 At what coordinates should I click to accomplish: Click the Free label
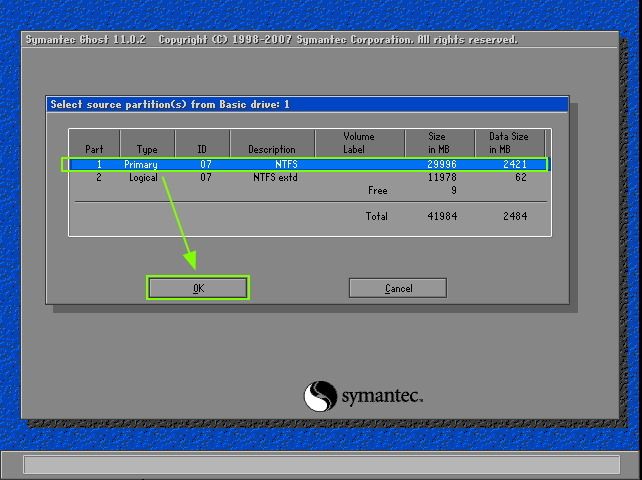tap(378, 190)
